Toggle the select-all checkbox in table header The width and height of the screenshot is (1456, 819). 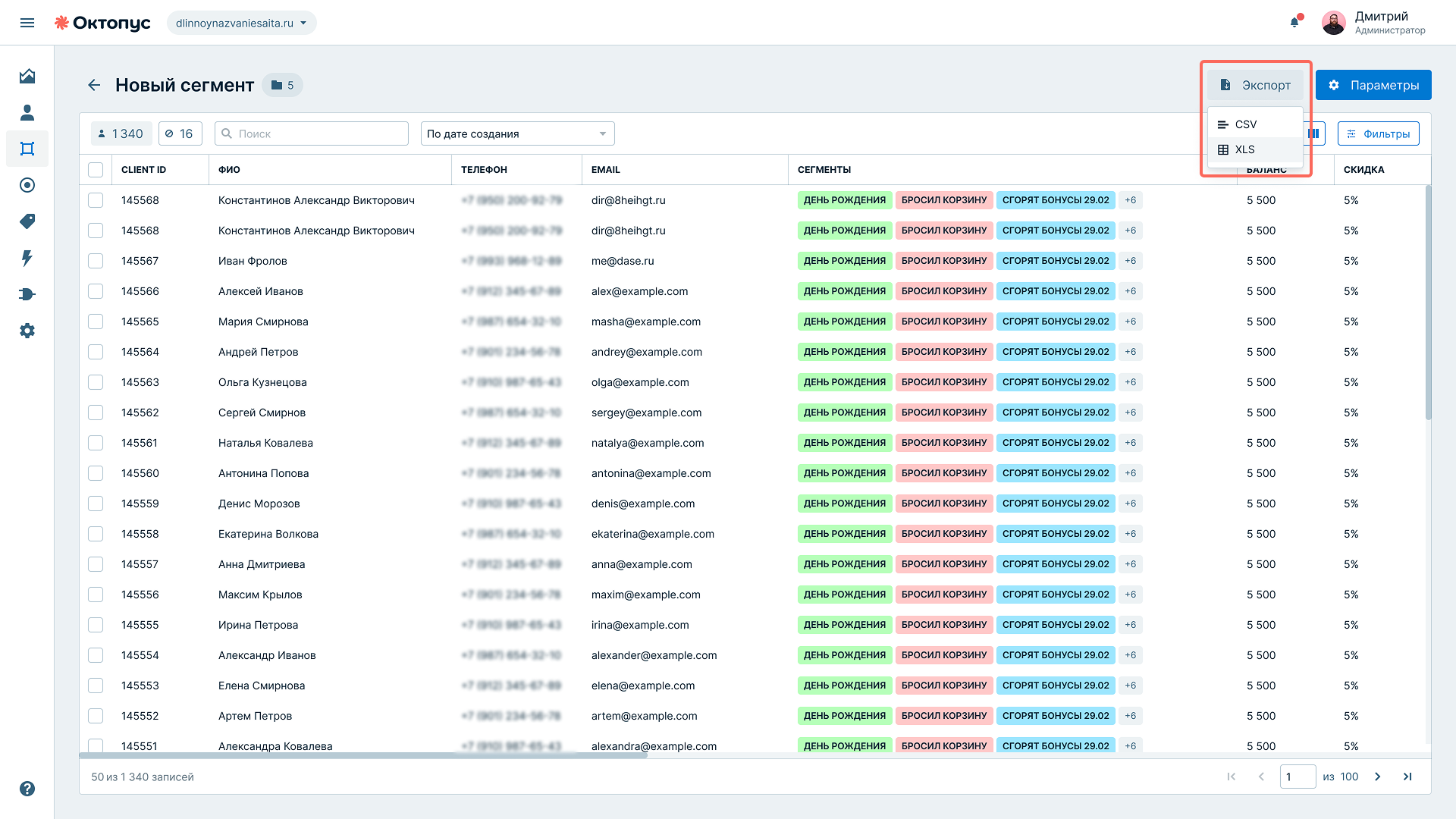coord(96,170)
